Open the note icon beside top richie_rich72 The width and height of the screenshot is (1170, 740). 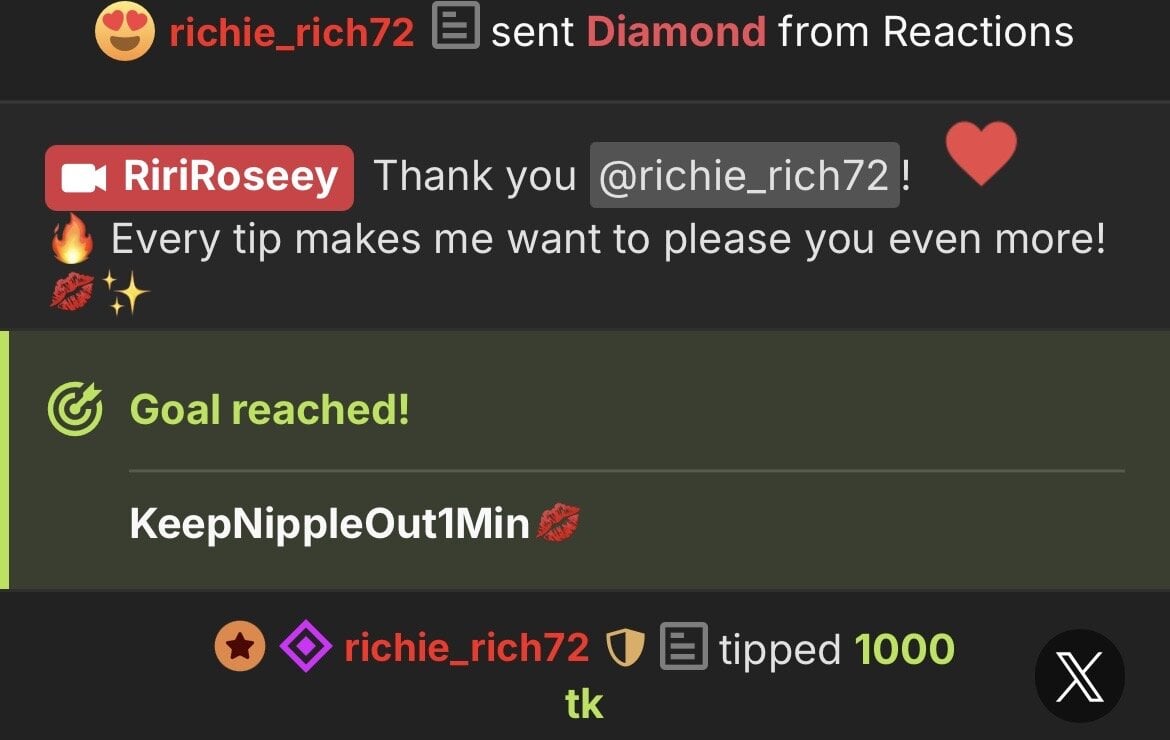[455, 26]
